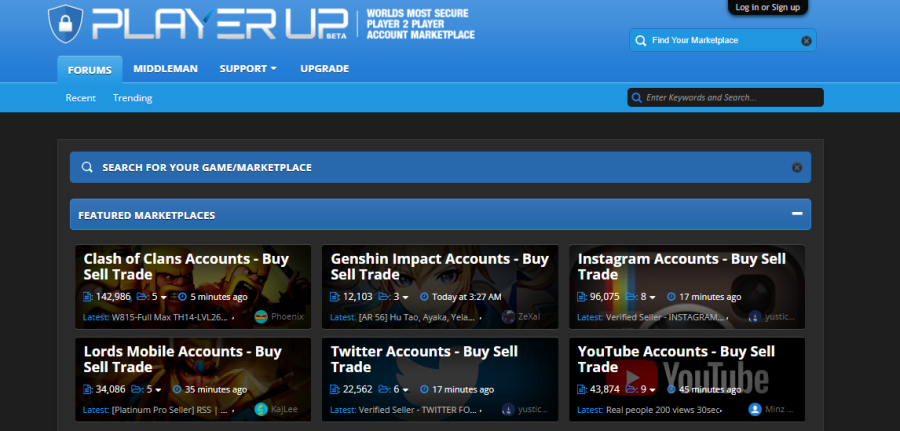The width and height of the screenshot is (900, 431).
Task: Click thread count icon on Lords Mobile card
Action: tap(88, 390)
